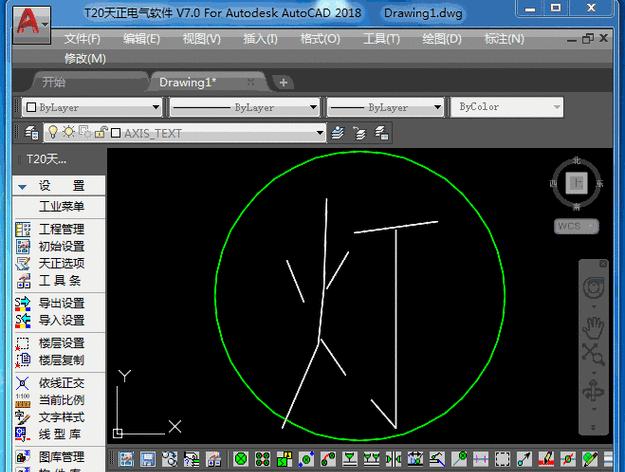Viewport: 625px width, 472px height.
Task: Click the dashed rectangle toolbar icon
Action: 502,459
